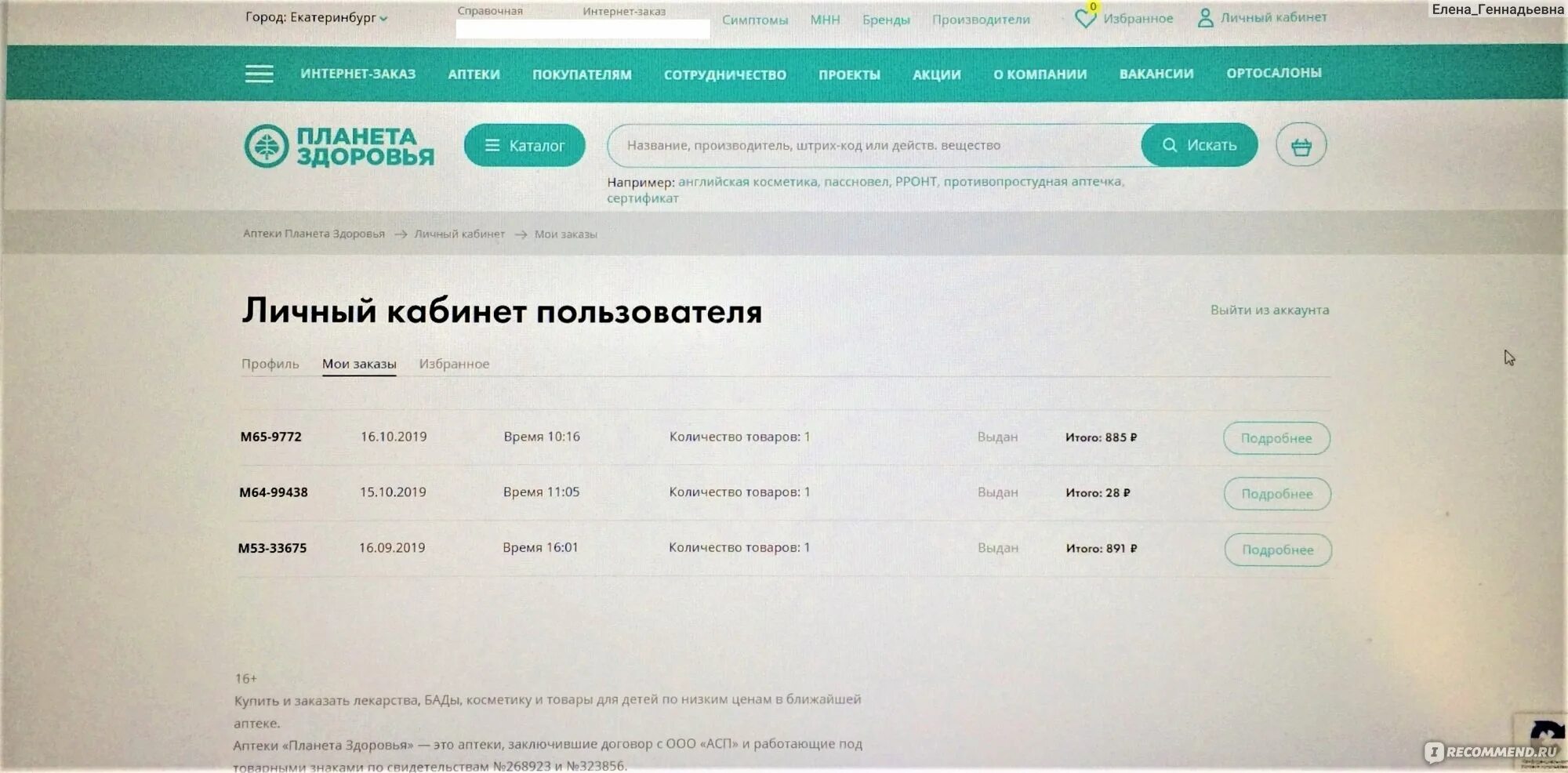Click breadcrumb Личный кабинет
The image size is (1568, 773).
tap(459, 234)
